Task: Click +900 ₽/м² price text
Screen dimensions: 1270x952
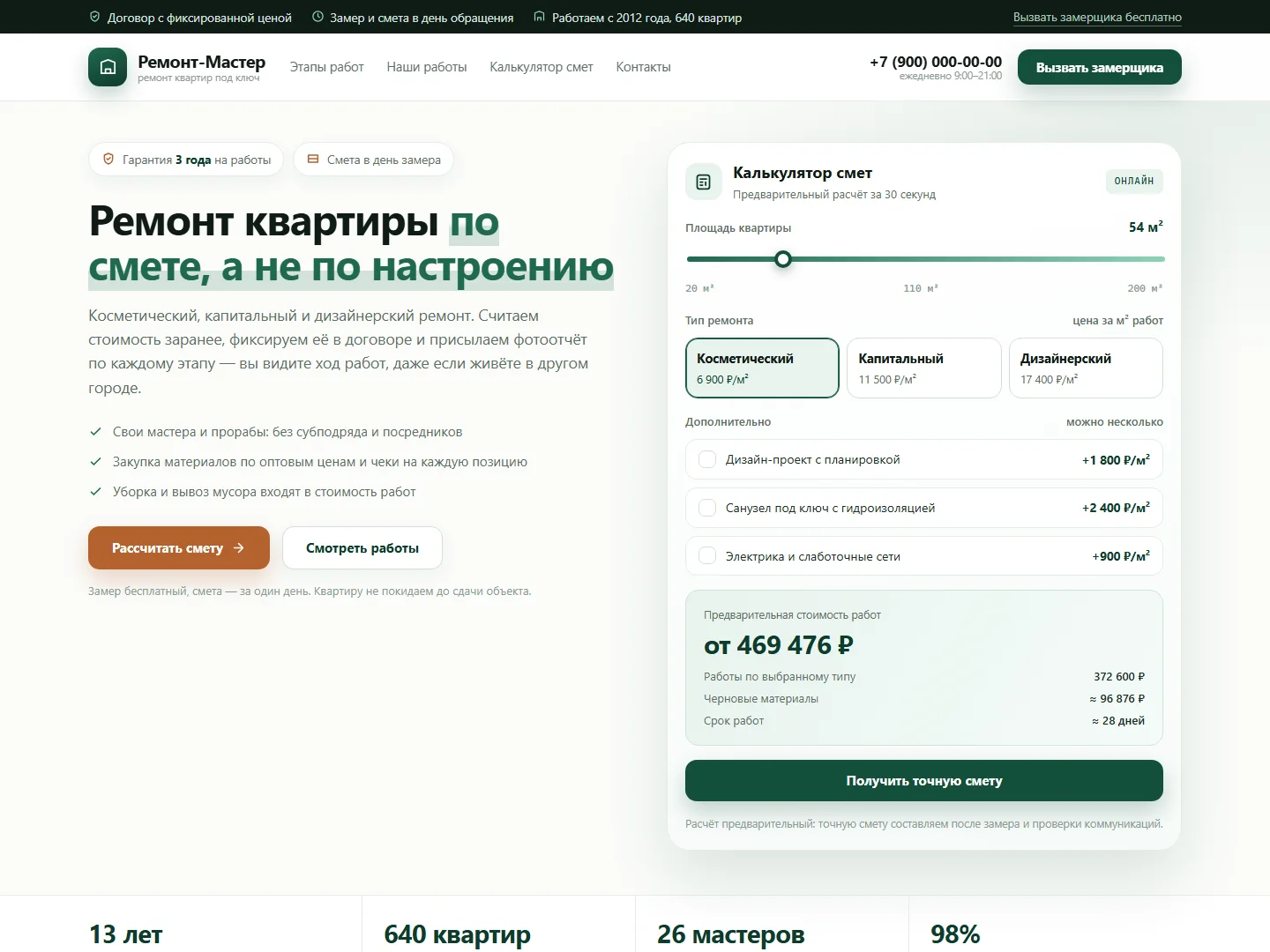Action: [1121, 556]
